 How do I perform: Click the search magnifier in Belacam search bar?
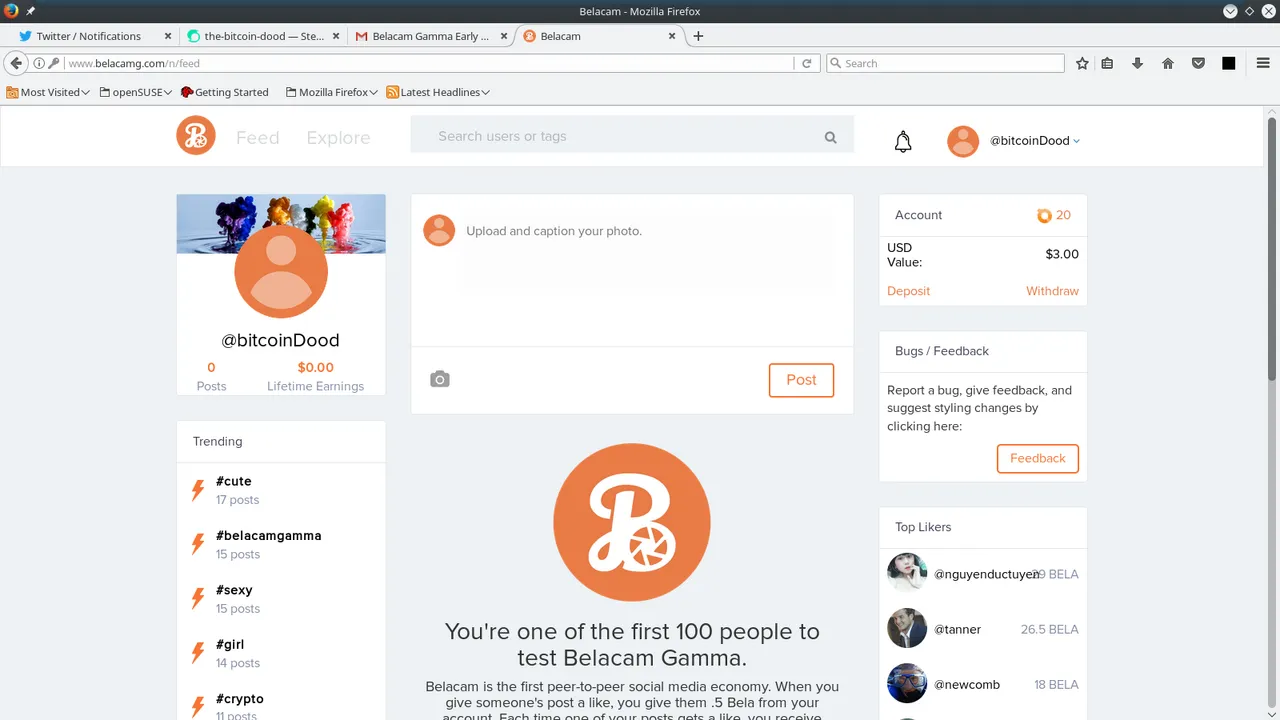tap(830, 138)
